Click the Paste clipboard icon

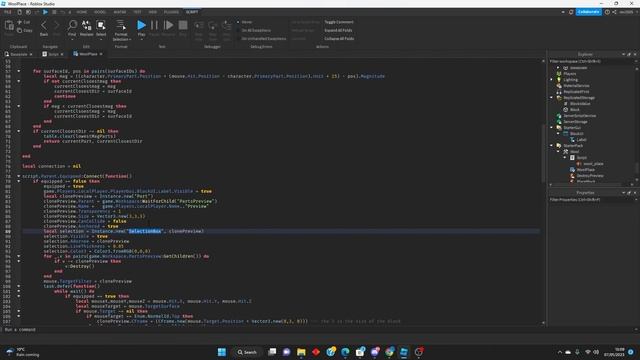click(9, 26)
